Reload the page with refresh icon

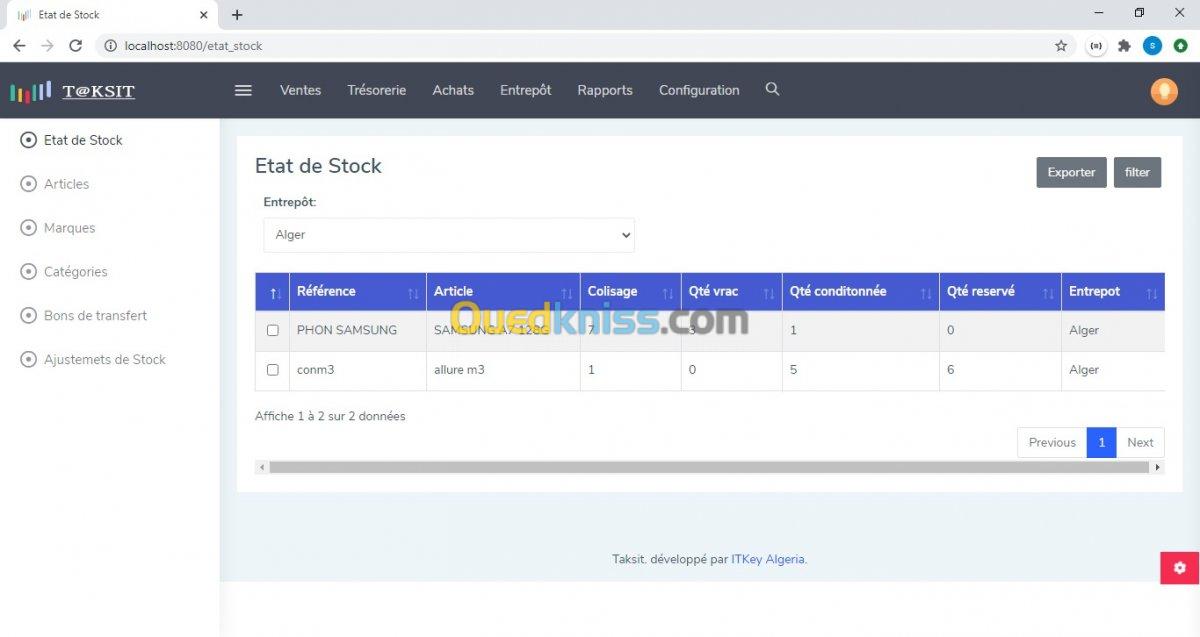(x=75, y=46)
